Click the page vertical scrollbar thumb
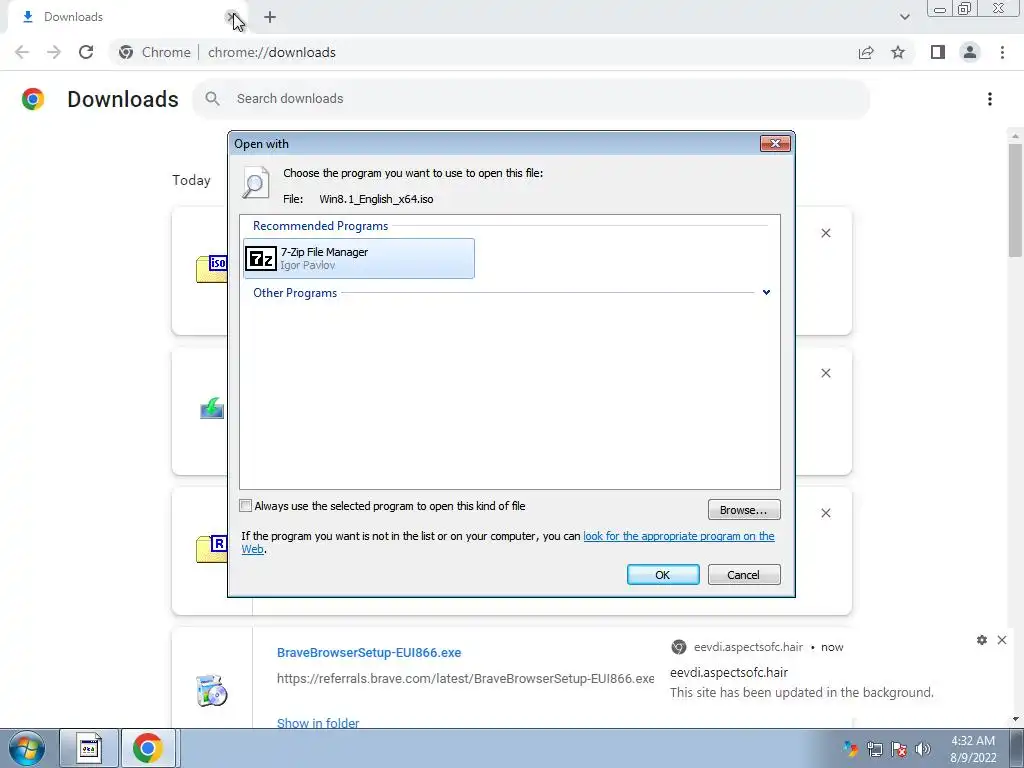Image resolution: width=1024 pixels, height=768 pixels. (1015, 200)
